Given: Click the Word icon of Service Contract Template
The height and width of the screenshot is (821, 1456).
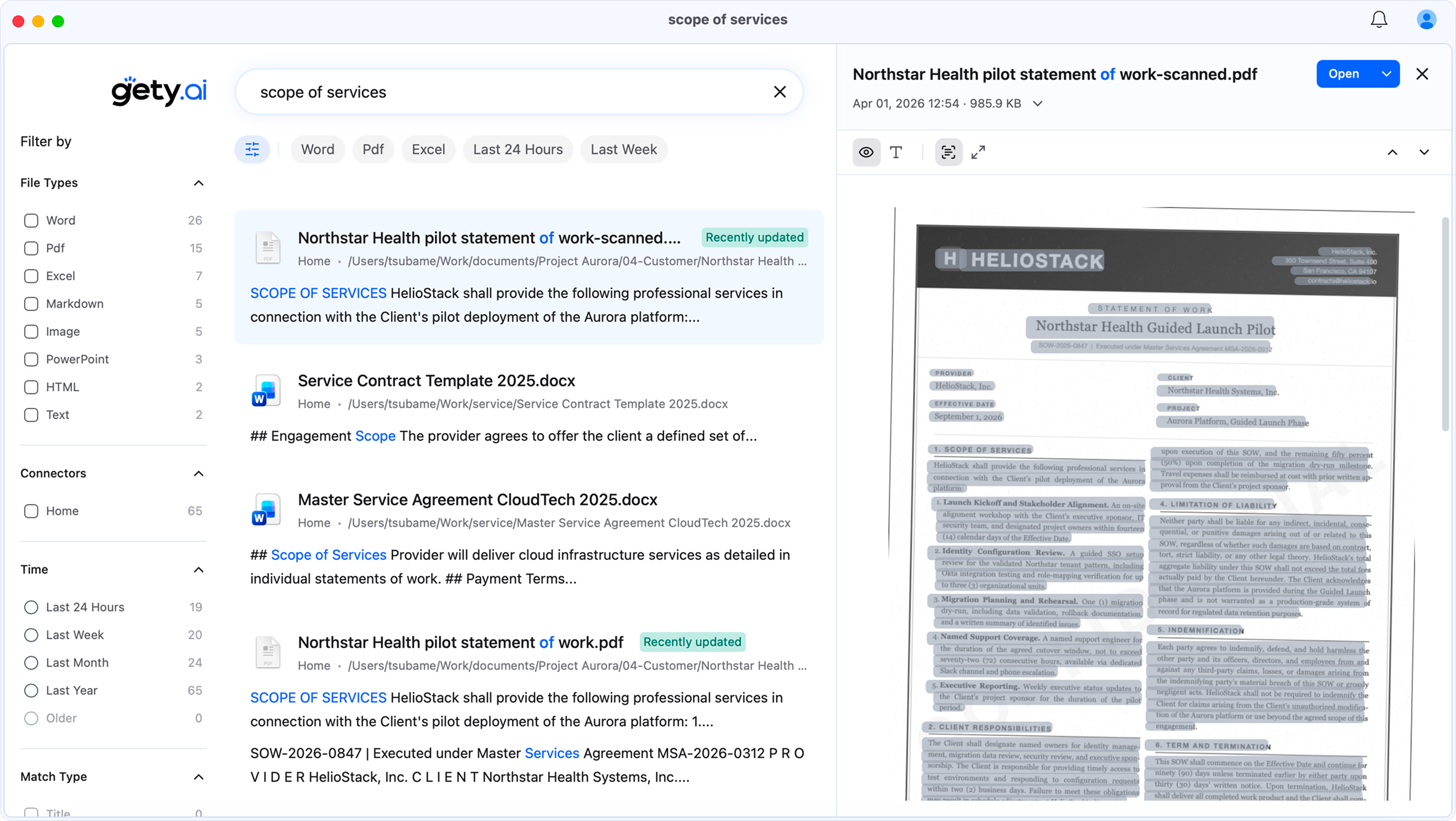Looking at the screenshot, I should click(x=266, y=391).
